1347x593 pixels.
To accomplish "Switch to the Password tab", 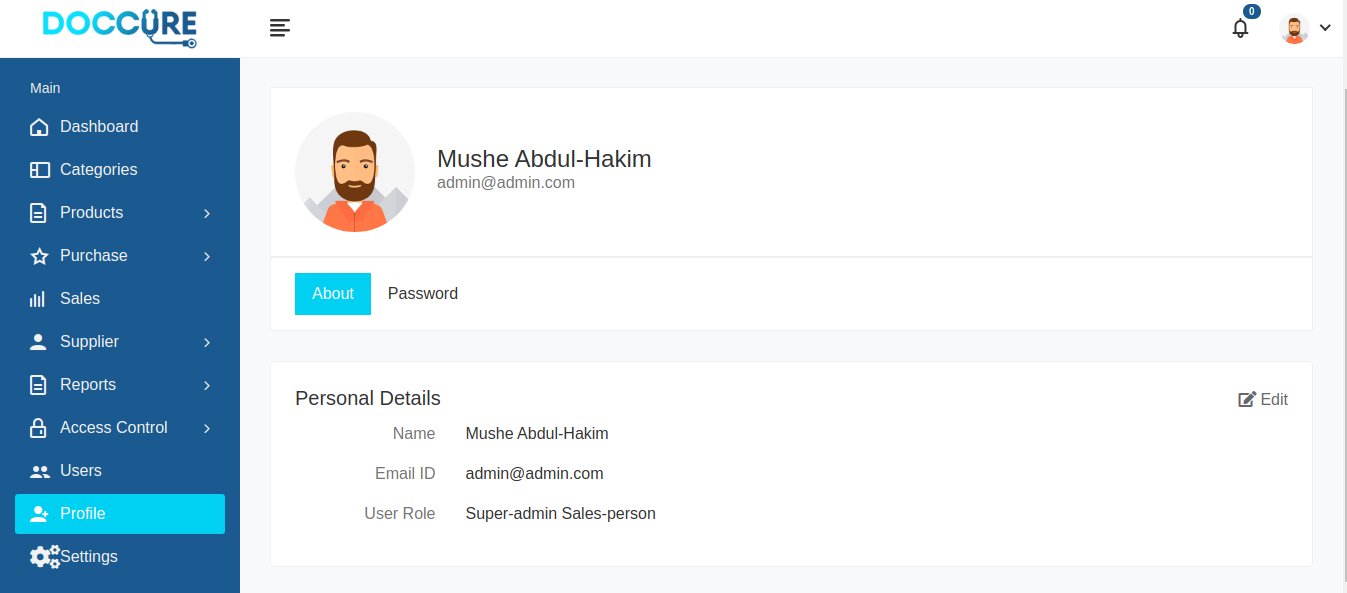I will coord(423,294).
